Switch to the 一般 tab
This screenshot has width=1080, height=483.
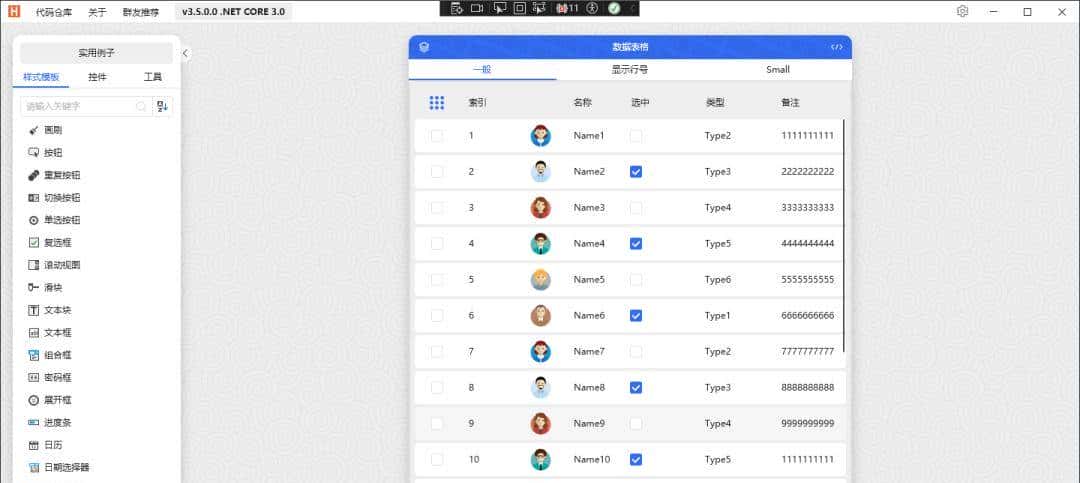[482, 70]
